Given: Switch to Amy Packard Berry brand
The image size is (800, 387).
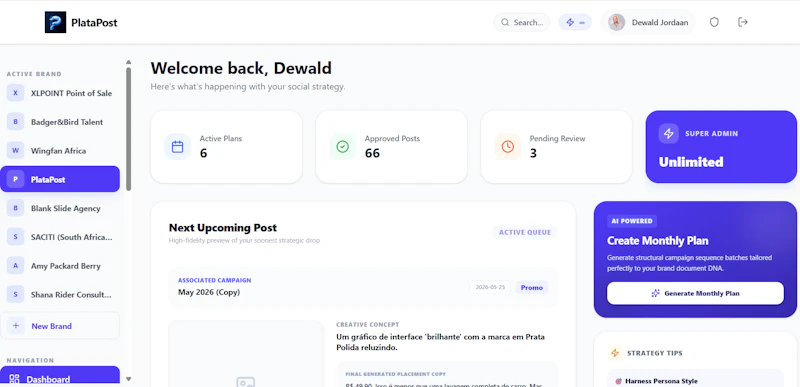Looking at the screenshot, I should [60, 266].
